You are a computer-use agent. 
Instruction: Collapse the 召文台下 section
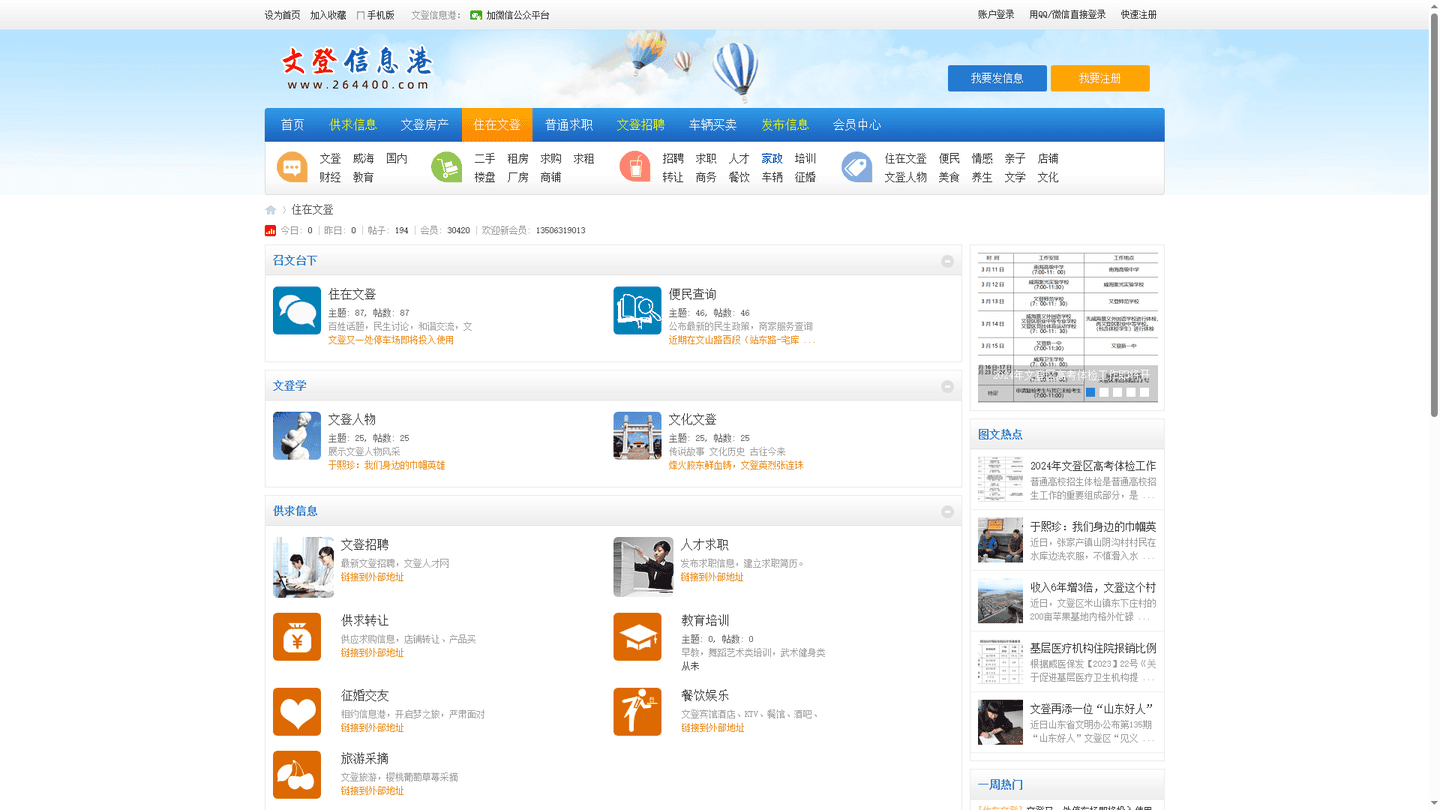(x=947, y=261)
